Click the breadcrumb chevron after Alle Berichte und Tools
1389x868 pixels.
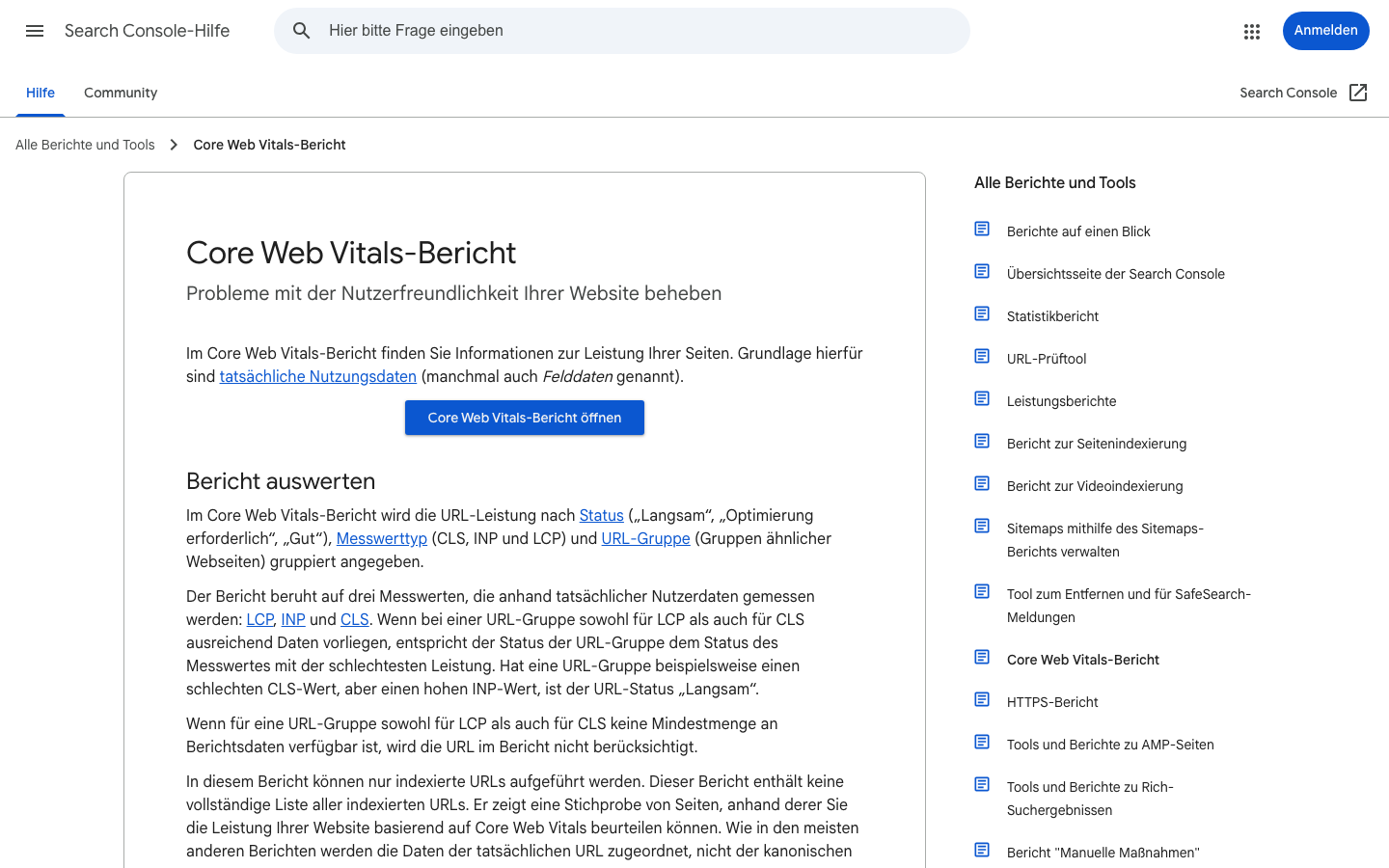(x=174, y=145)
